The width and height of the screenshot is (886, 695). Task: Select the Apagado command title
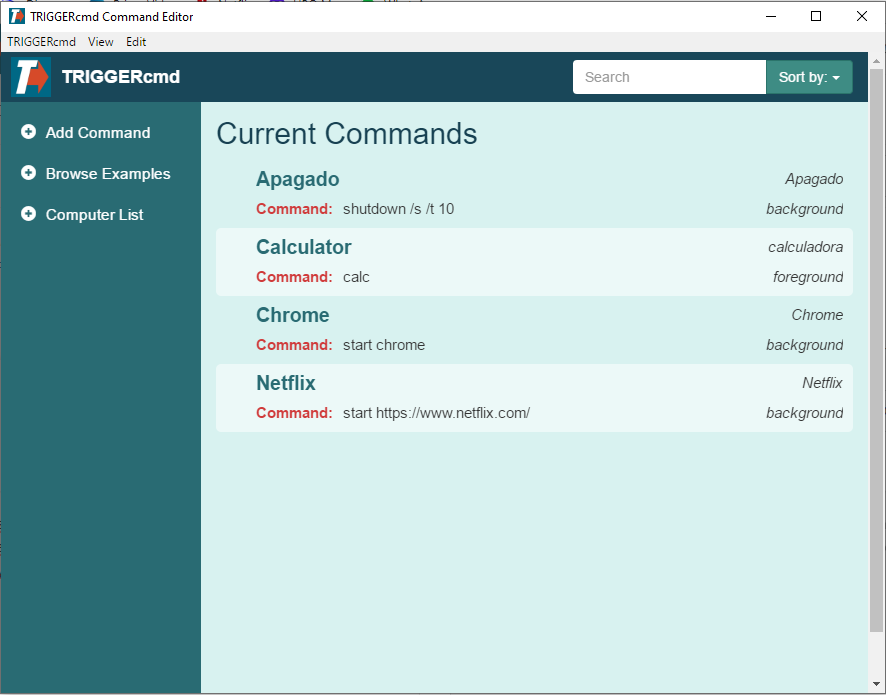click(x=298, y=179)
